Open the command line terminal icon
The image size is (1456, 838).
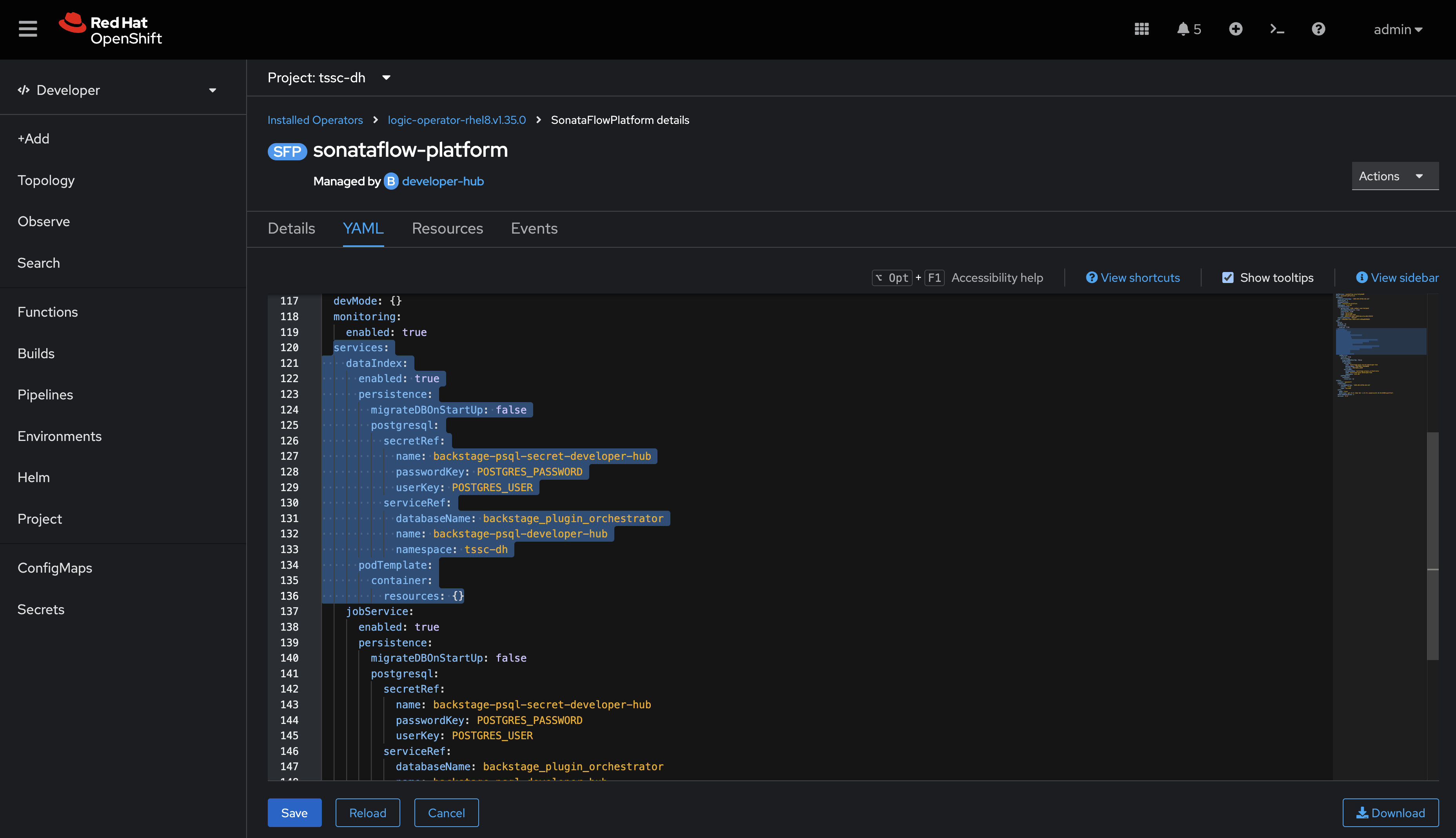coord(1276,29)
